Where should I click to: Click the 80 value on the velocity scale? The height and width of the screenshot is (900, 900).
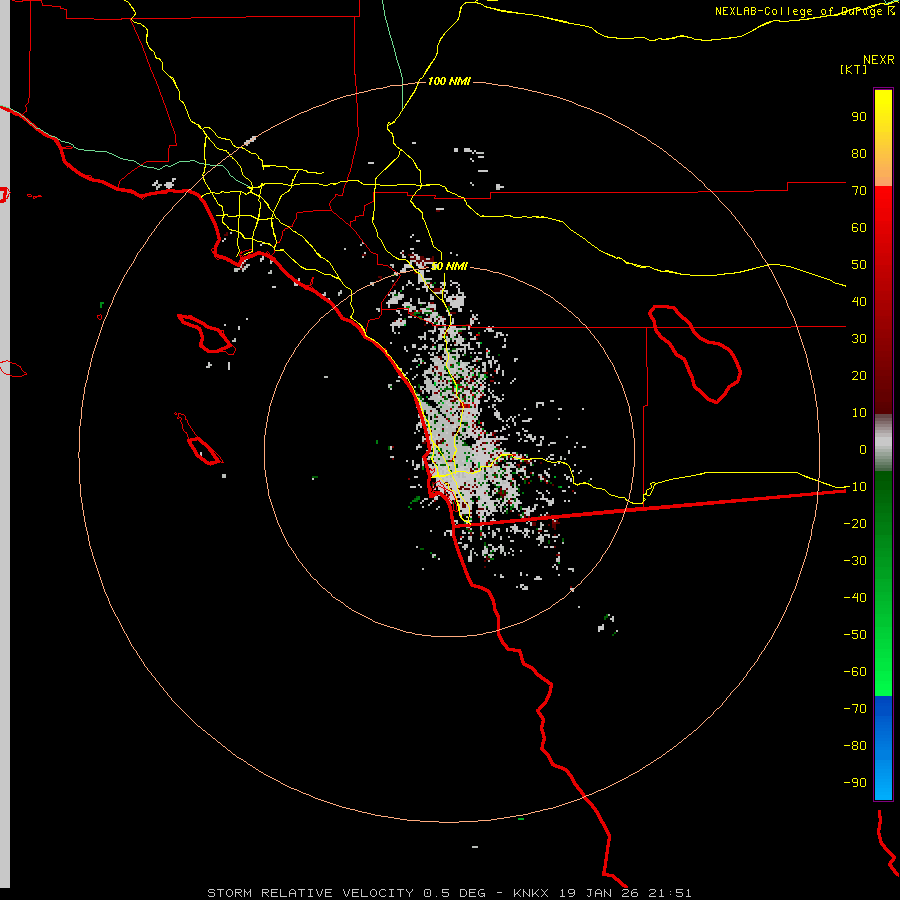click(x=859, y=154)
